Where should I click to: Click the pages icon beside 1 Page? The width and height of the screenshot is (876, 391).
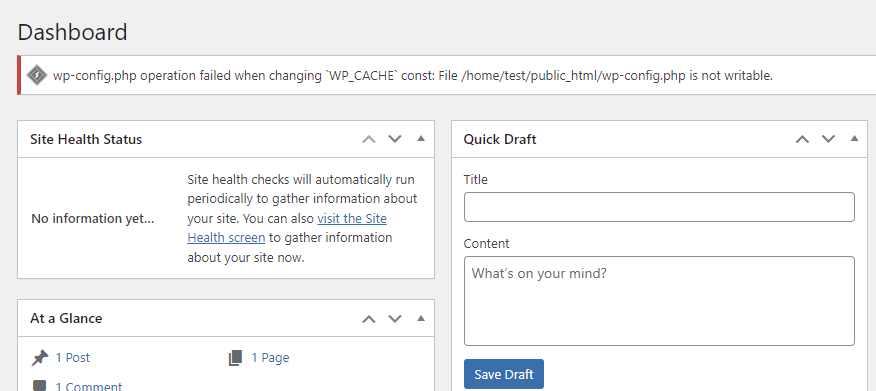[235, 357]
